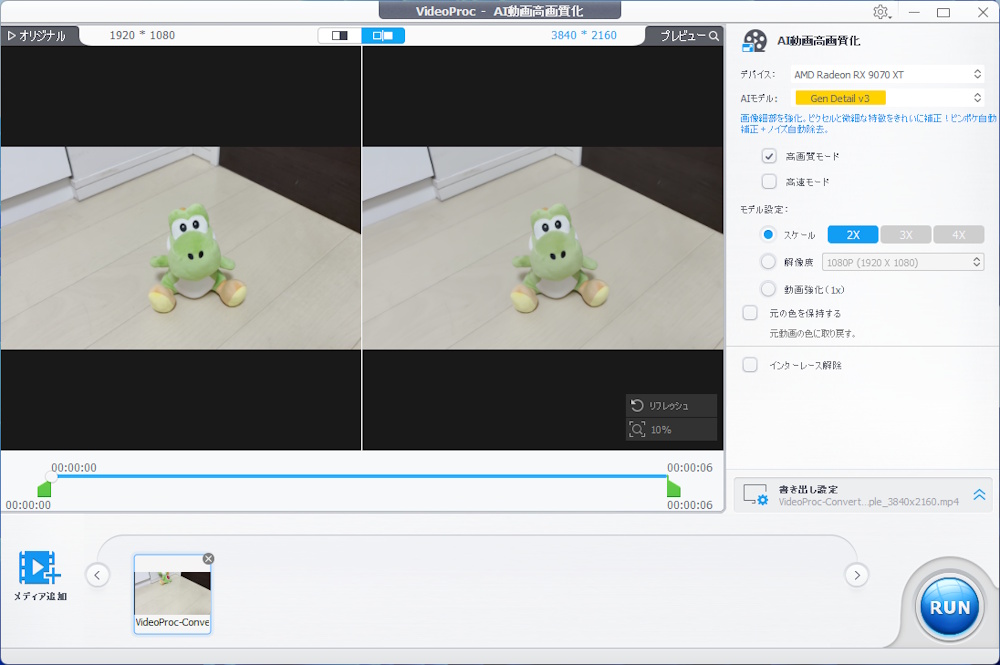Viewport: 1000px width, 665px height.
Task: Click the プレビュー tab label
Action: [x=682, y=36]
